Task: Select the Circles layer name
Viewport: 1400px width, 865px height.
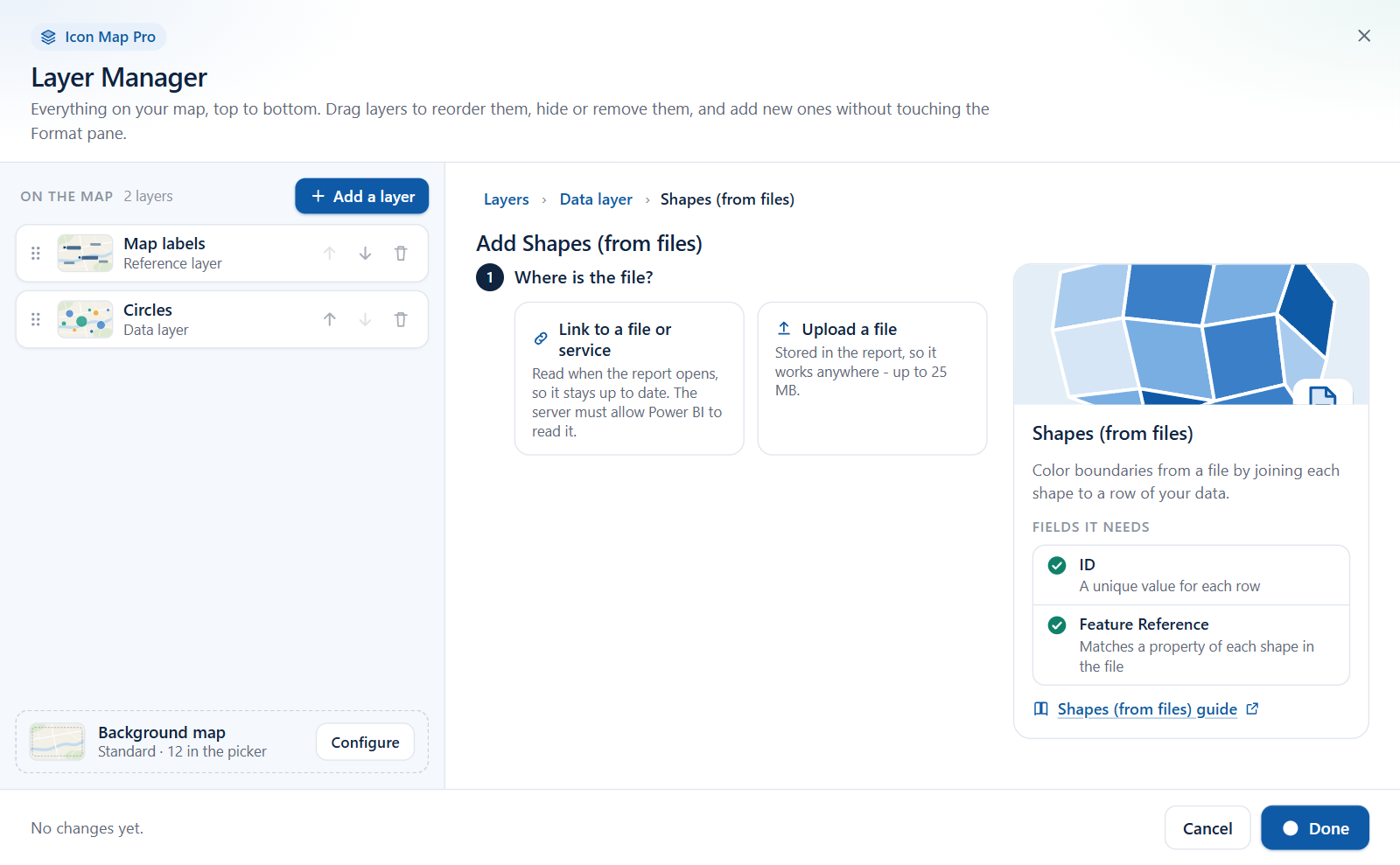Action: [x=148, y=310]
